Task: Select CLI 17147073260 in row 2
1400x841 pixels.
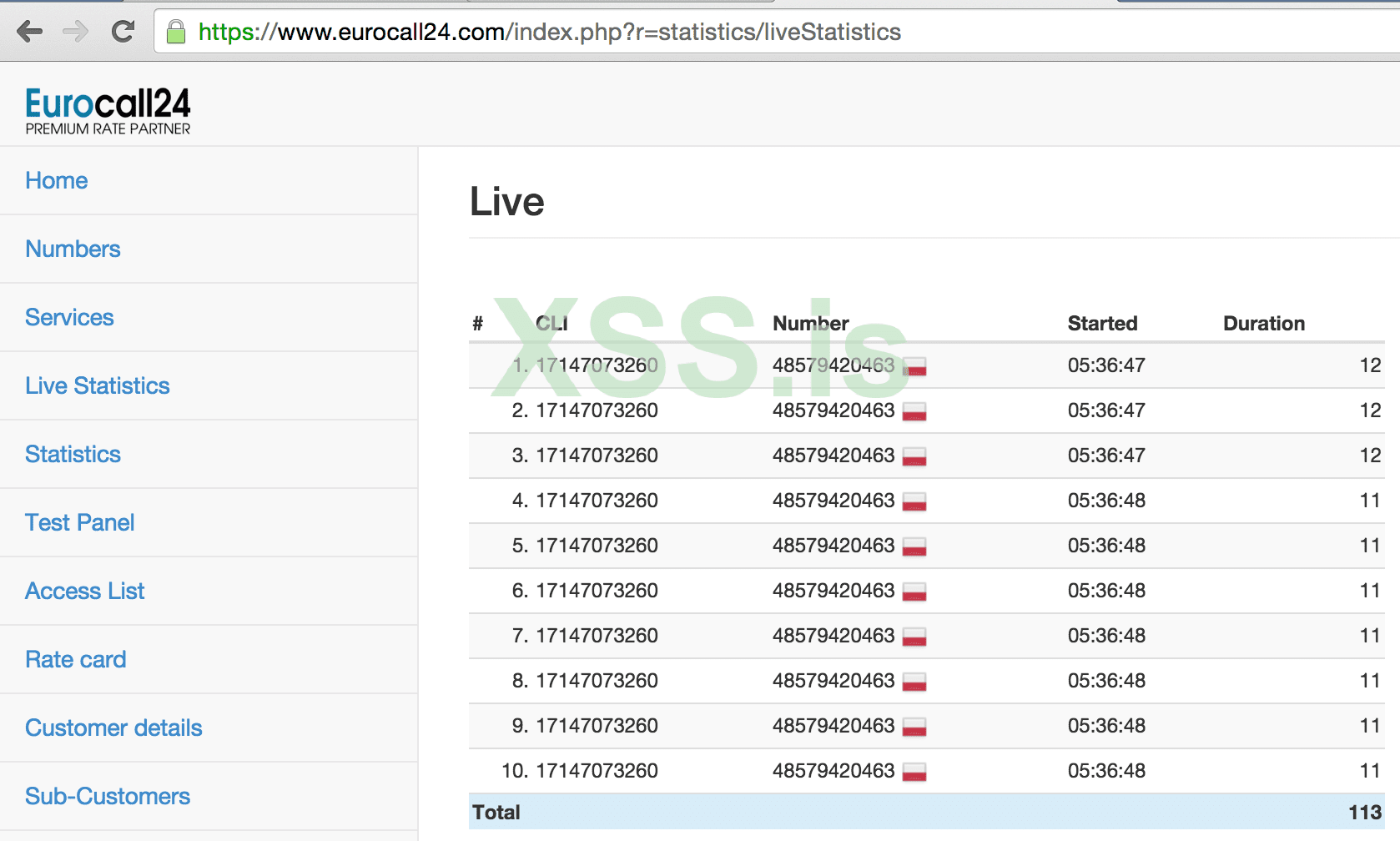Action: (x=597, y=410)
